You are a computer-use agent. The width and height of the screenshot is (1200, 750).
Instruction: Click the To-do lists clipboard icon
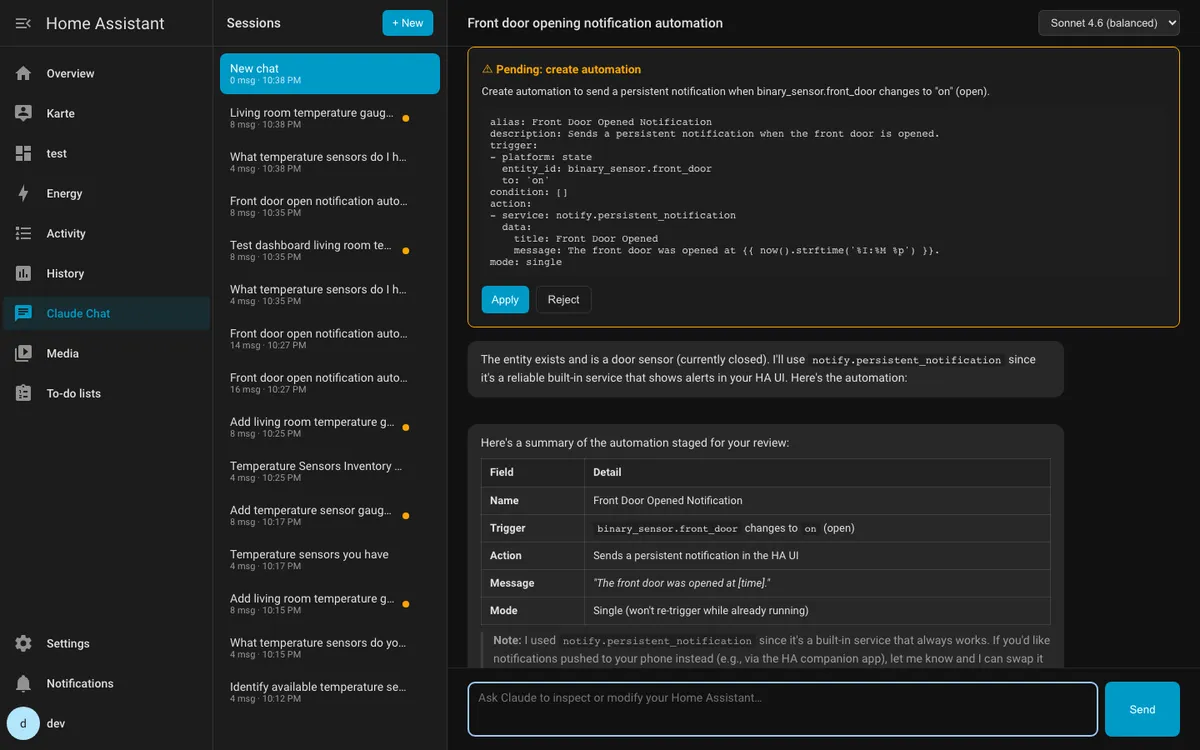[24, 393]
